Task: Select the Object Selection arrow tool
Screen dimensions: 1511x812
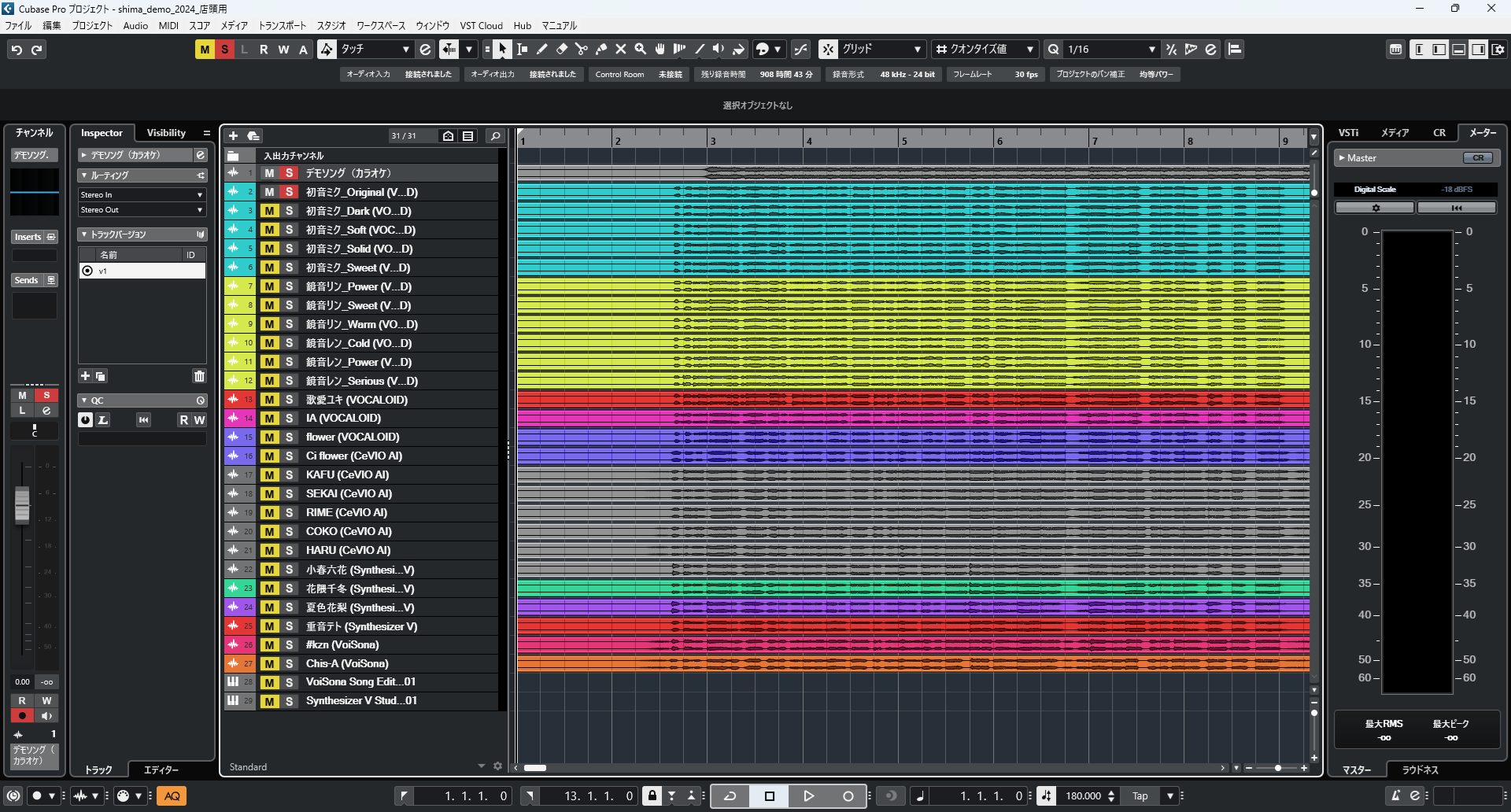Action: 502,49
